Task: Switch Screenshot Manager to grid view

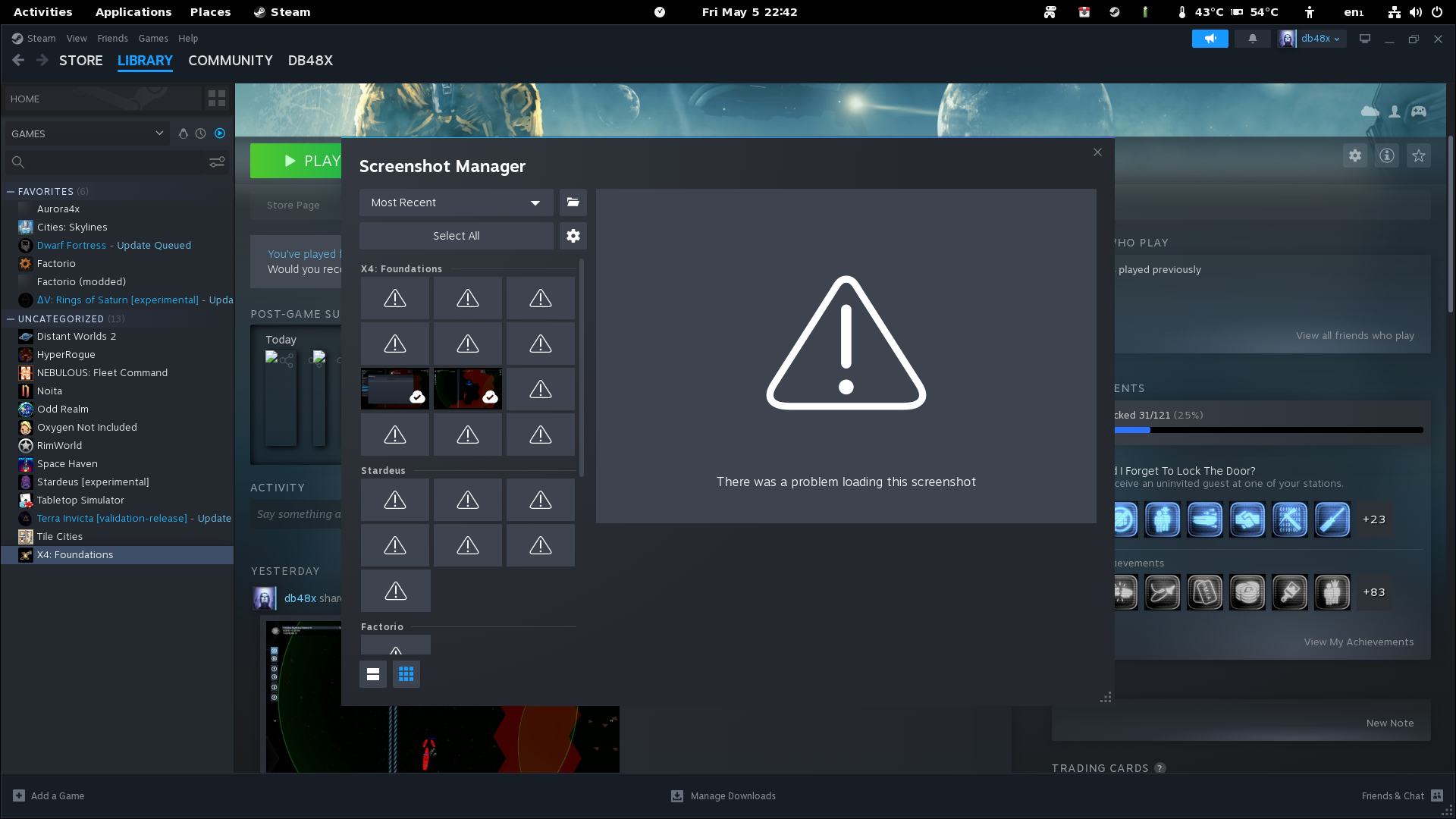Action: click(406, 674)
